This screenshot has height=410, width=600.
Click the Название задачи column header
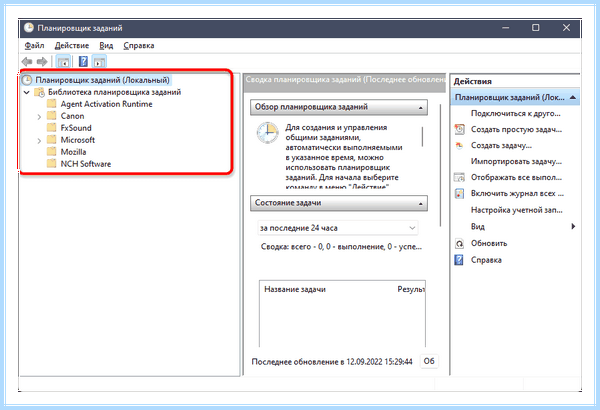(295, 289)
